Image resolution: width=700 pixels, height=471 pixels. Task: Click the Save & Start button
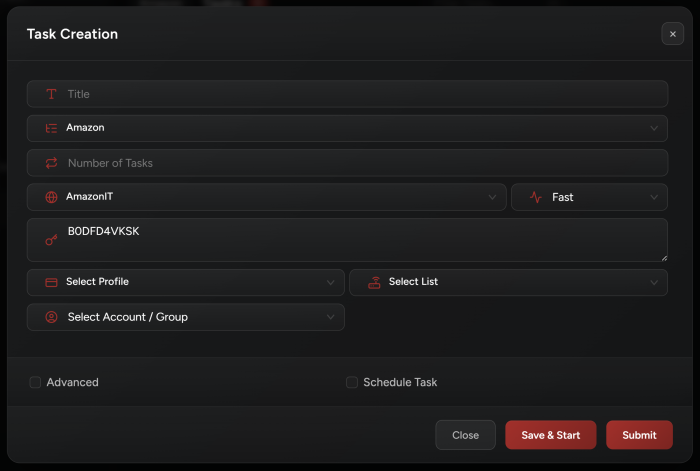(x=550, y=435)
